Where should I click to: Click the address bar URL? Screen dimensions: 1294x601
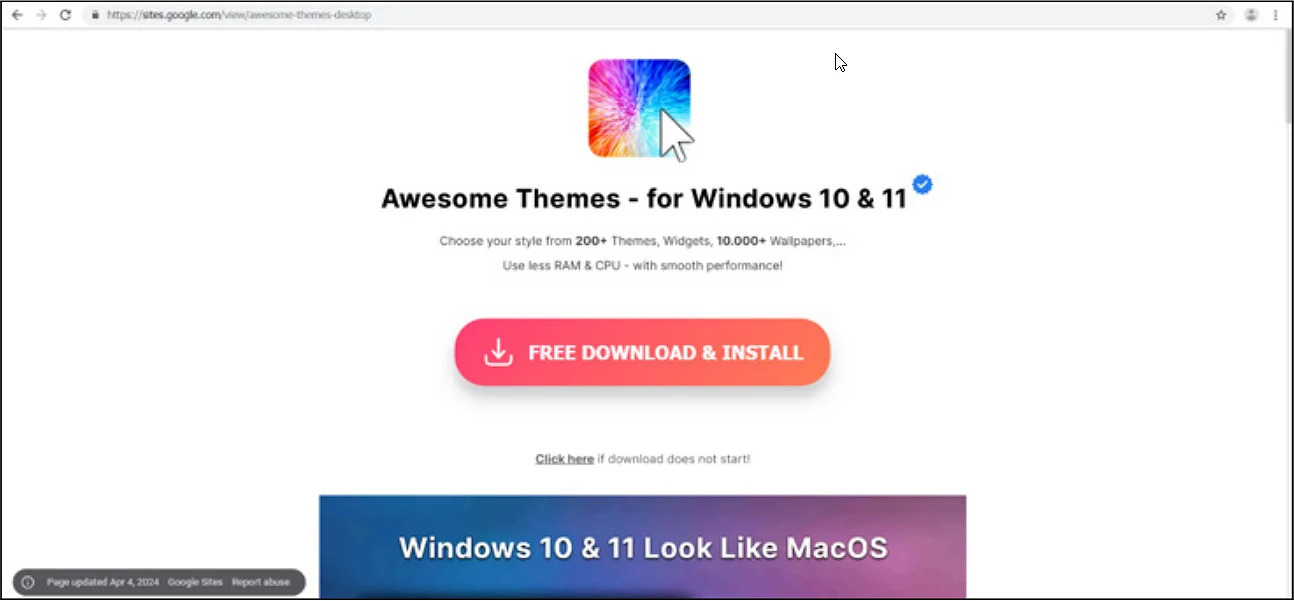click(x=238, y=15)
